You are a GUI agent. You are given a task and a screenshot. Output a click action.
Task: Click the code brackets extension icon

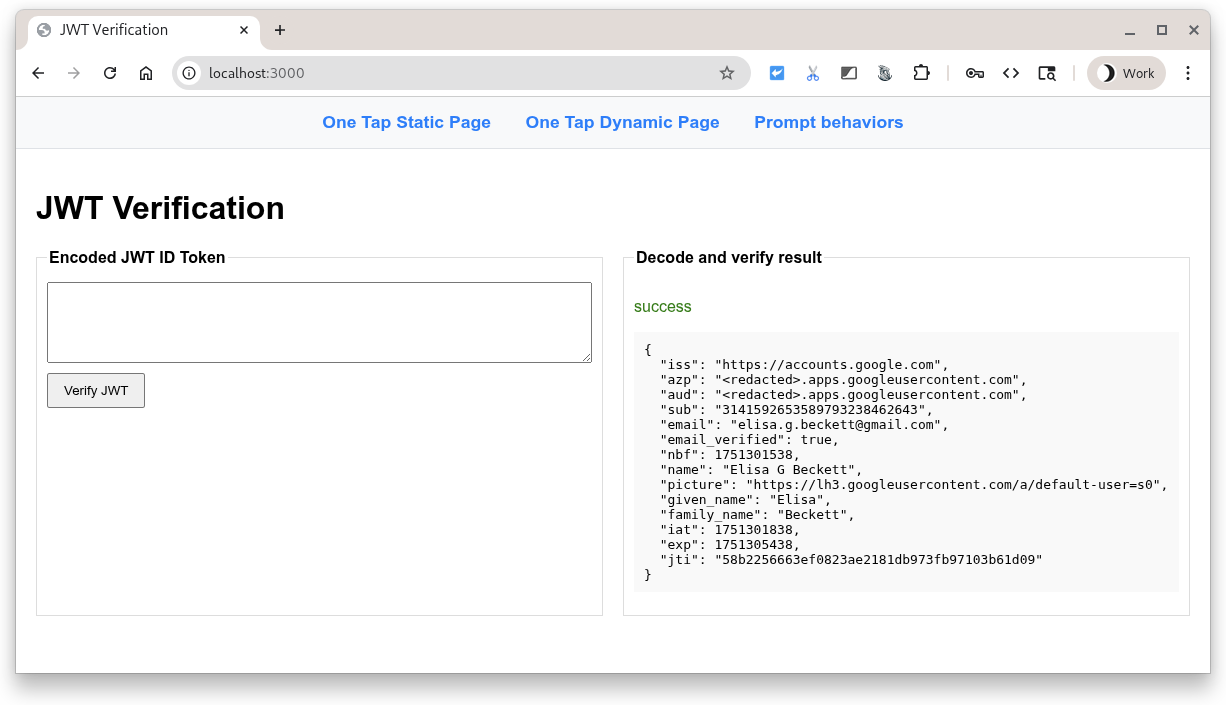click(x=1011, y=73)
